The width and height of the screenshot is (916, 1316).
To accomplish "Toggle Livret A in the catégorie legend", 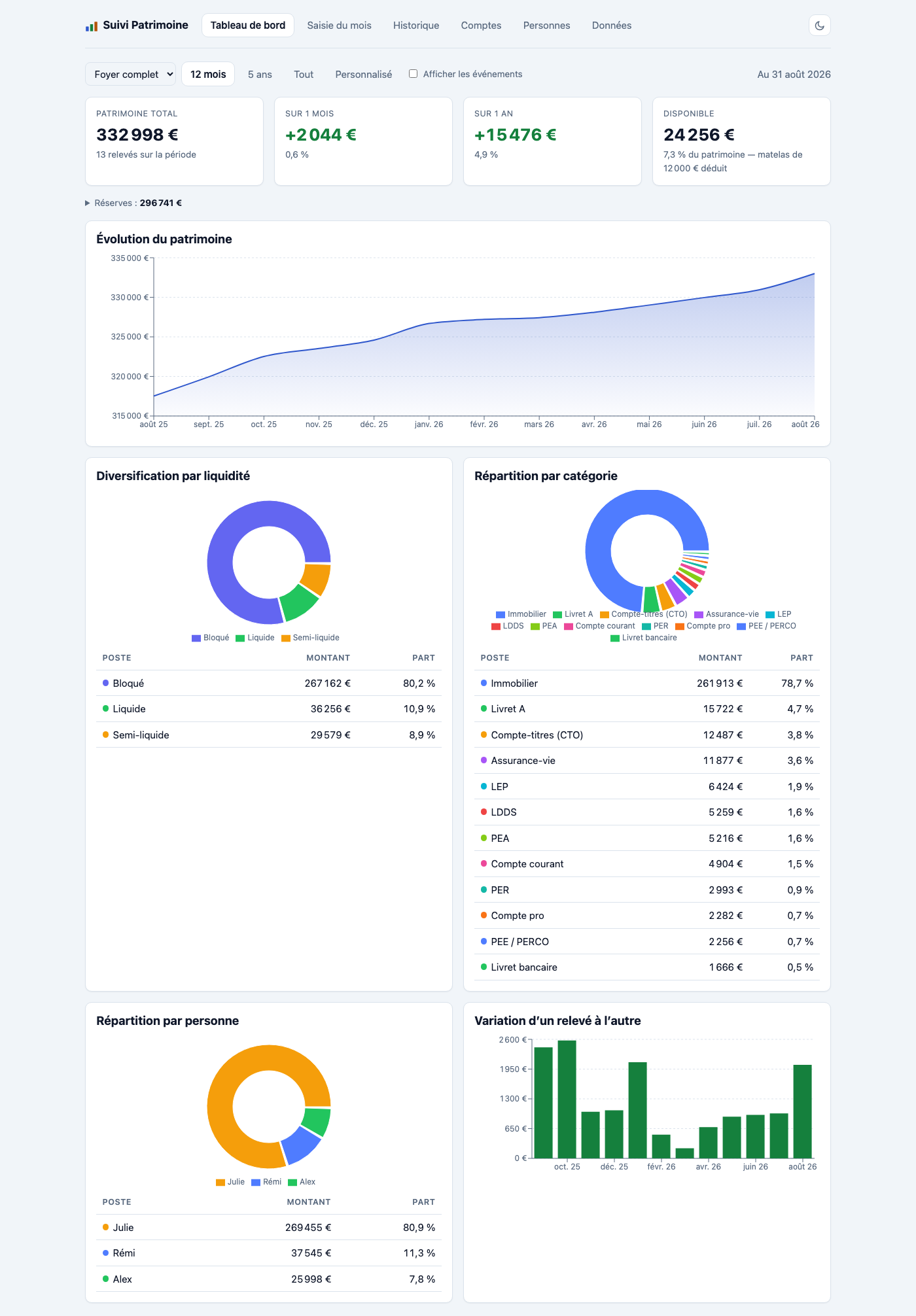I will 573,614.
